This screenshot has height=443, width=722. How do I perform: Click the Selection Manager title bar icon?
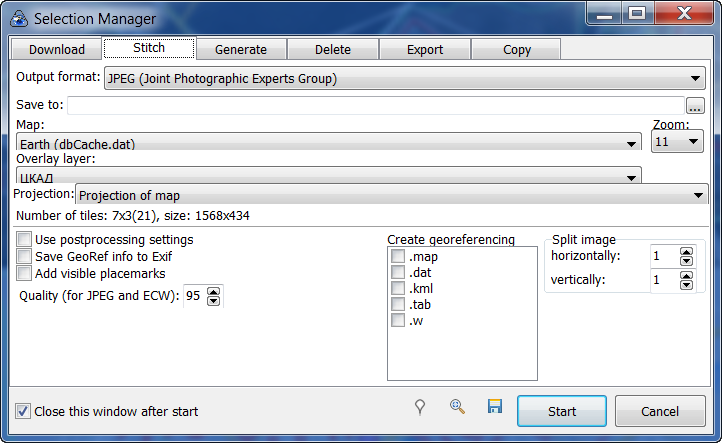click(17, 18)
